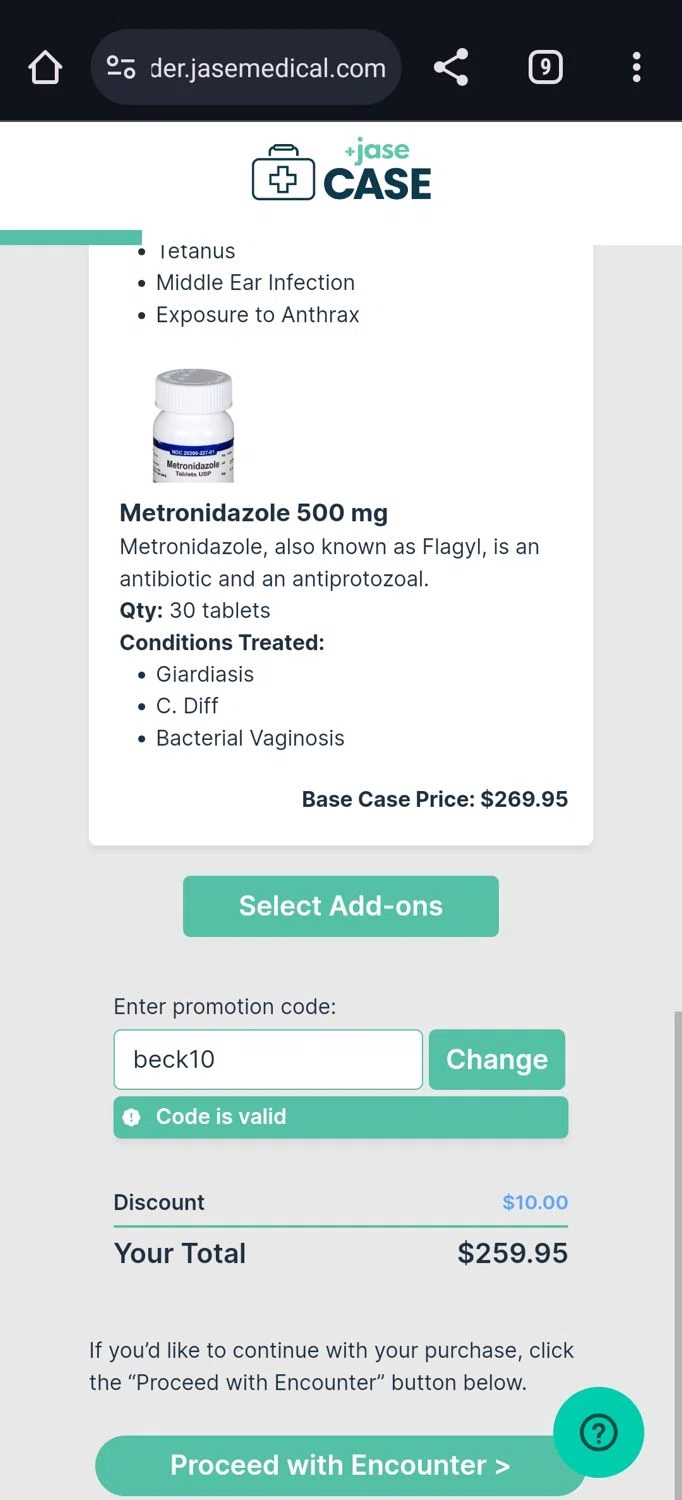Screen dimensions: 682x1500
Task: Click the page scrollbar on right edge
Action: click(677, 1200)
